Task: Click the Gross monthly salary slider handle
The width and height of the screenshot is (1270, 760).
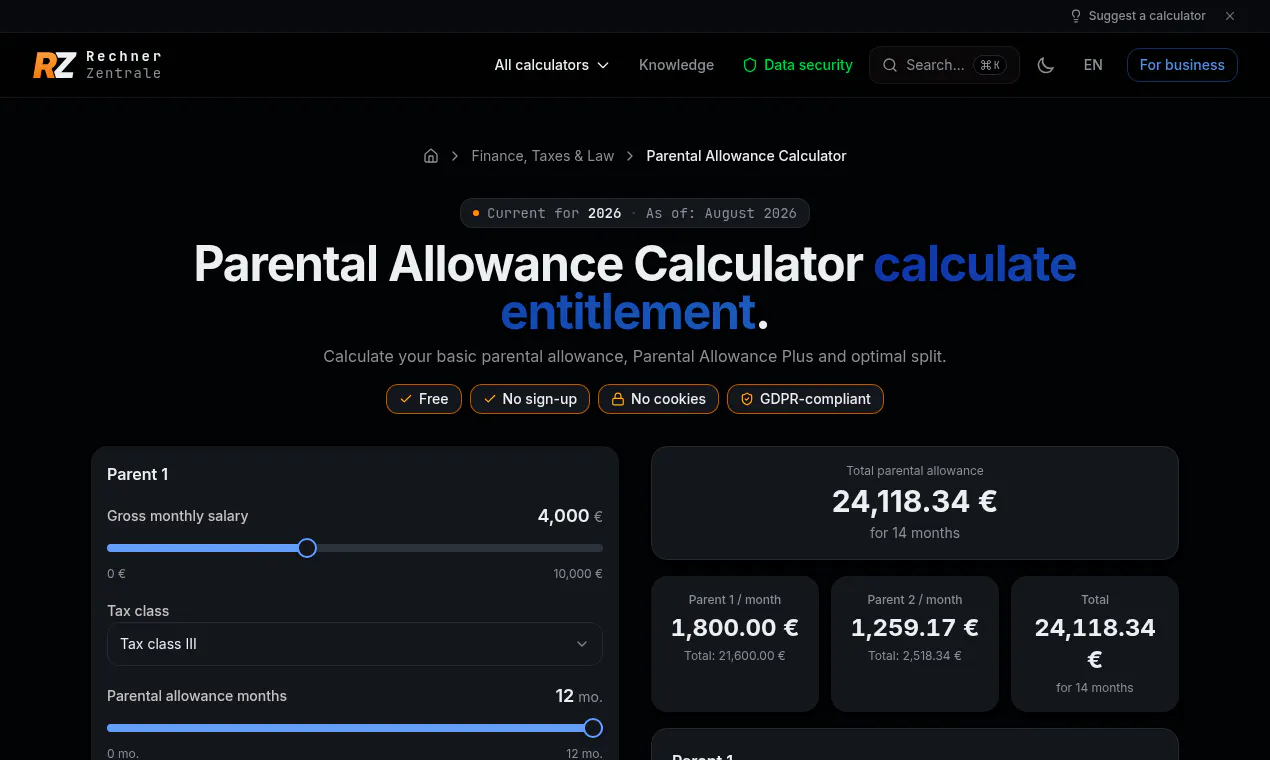Action: pos(307,548)
